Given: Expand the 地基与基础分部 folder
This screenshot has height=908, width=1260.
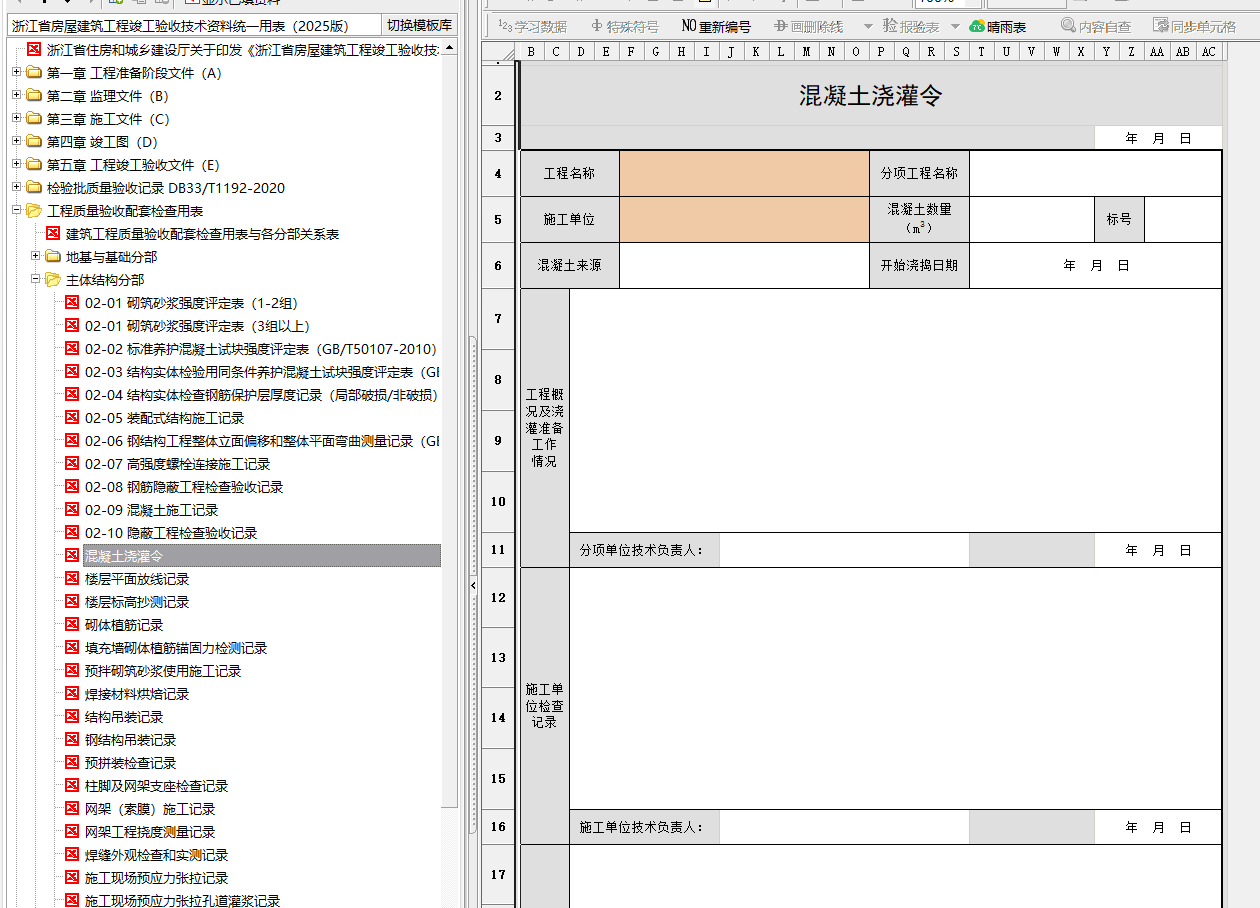Looking at the screenshot, I should tap(36, 257).
